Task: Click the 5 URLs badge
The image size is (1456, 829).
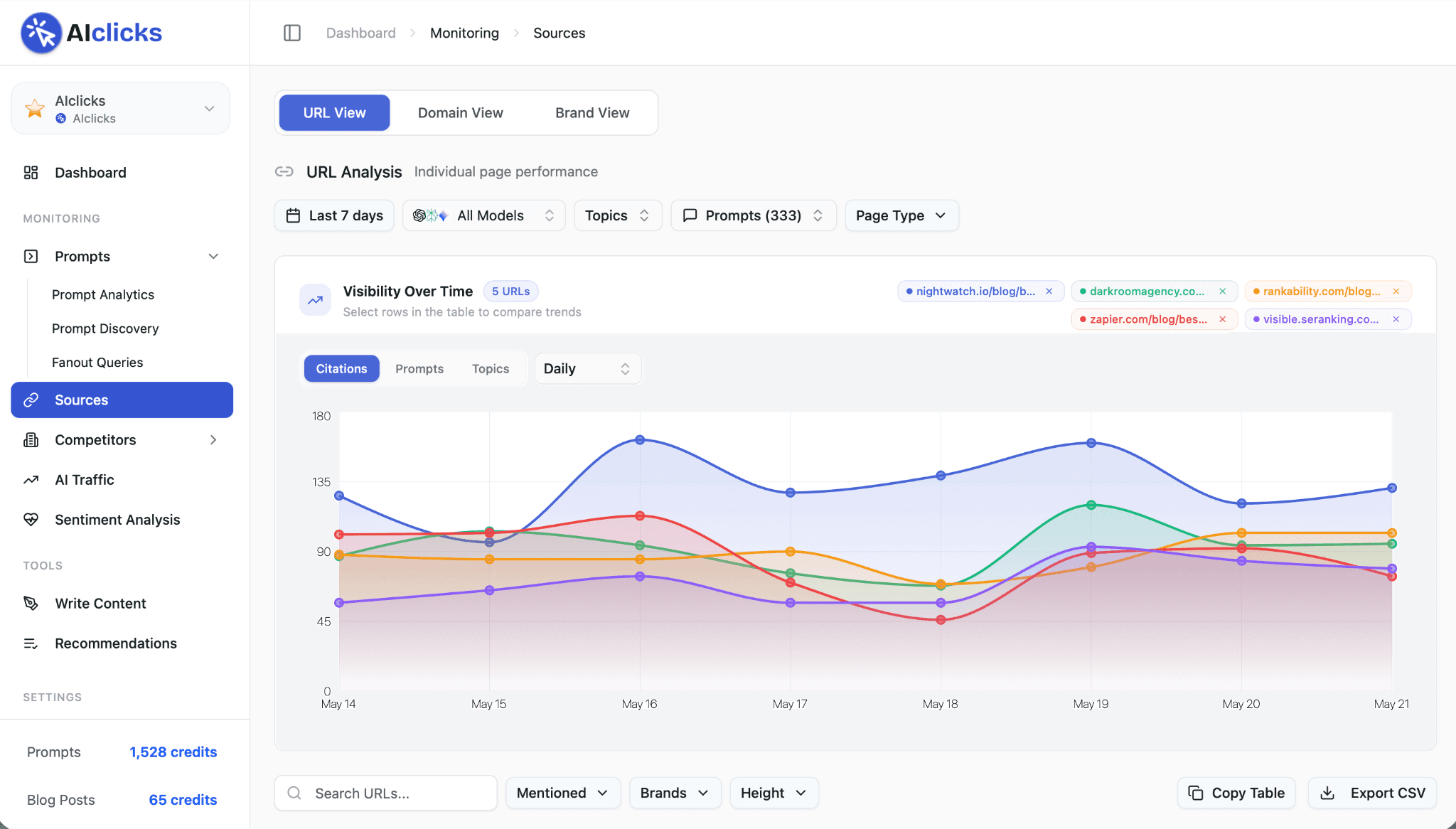Action: pyautogui.click(x=511, y=292)
